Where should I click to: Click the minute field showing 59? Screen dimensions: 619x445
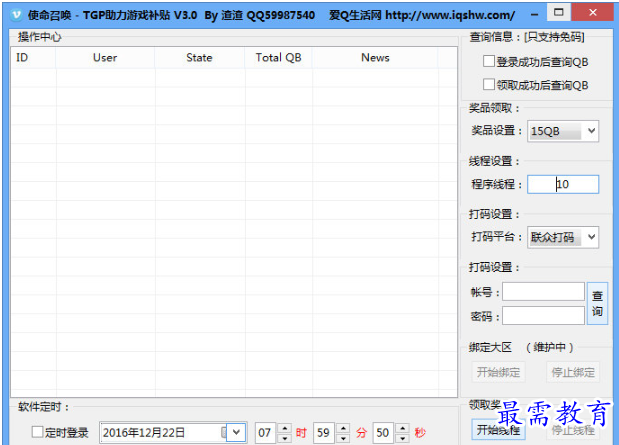(x=325, y=433)
